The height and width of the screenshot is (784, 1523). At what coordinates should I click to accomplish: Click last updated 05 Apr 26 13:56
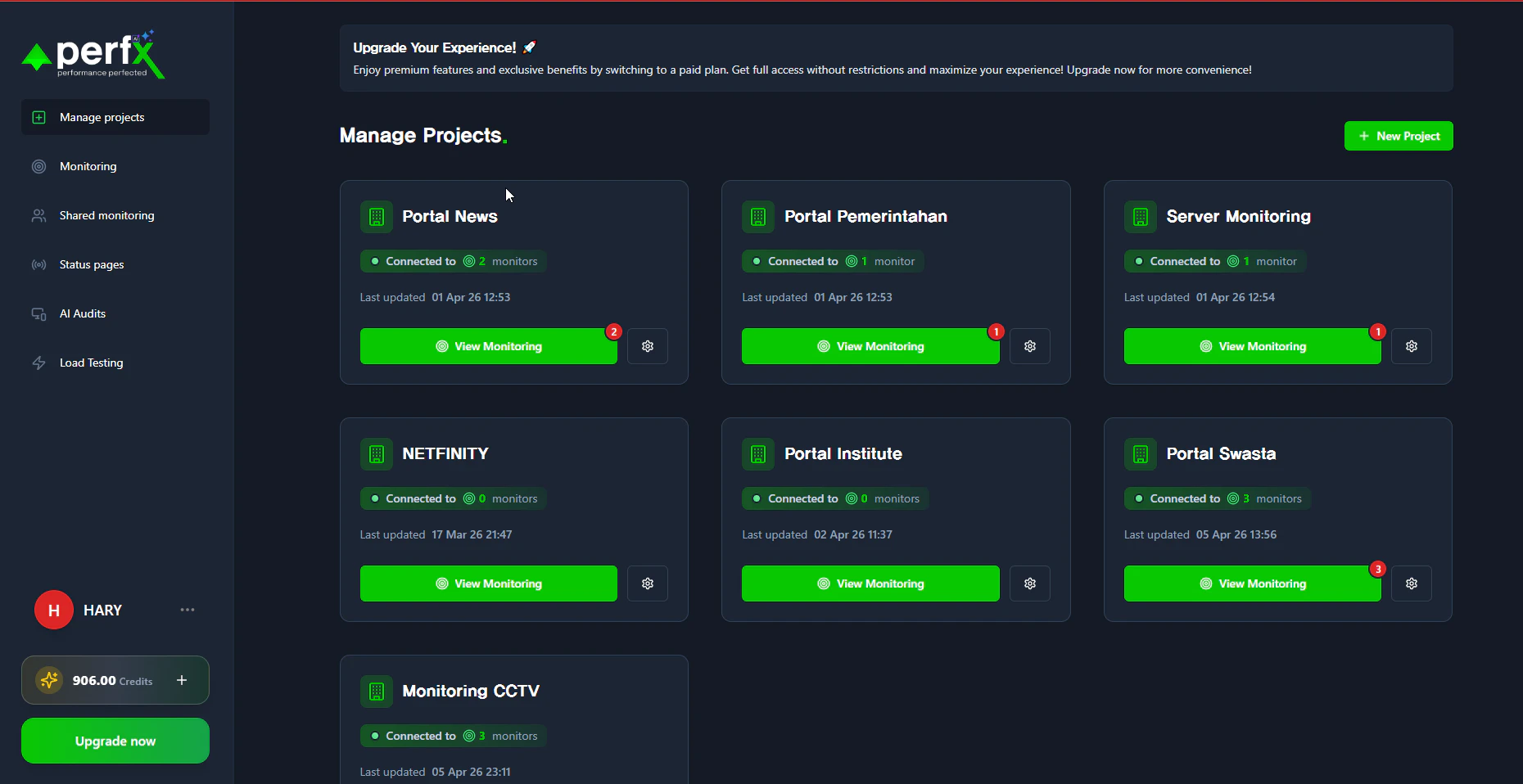(1200, 534)
